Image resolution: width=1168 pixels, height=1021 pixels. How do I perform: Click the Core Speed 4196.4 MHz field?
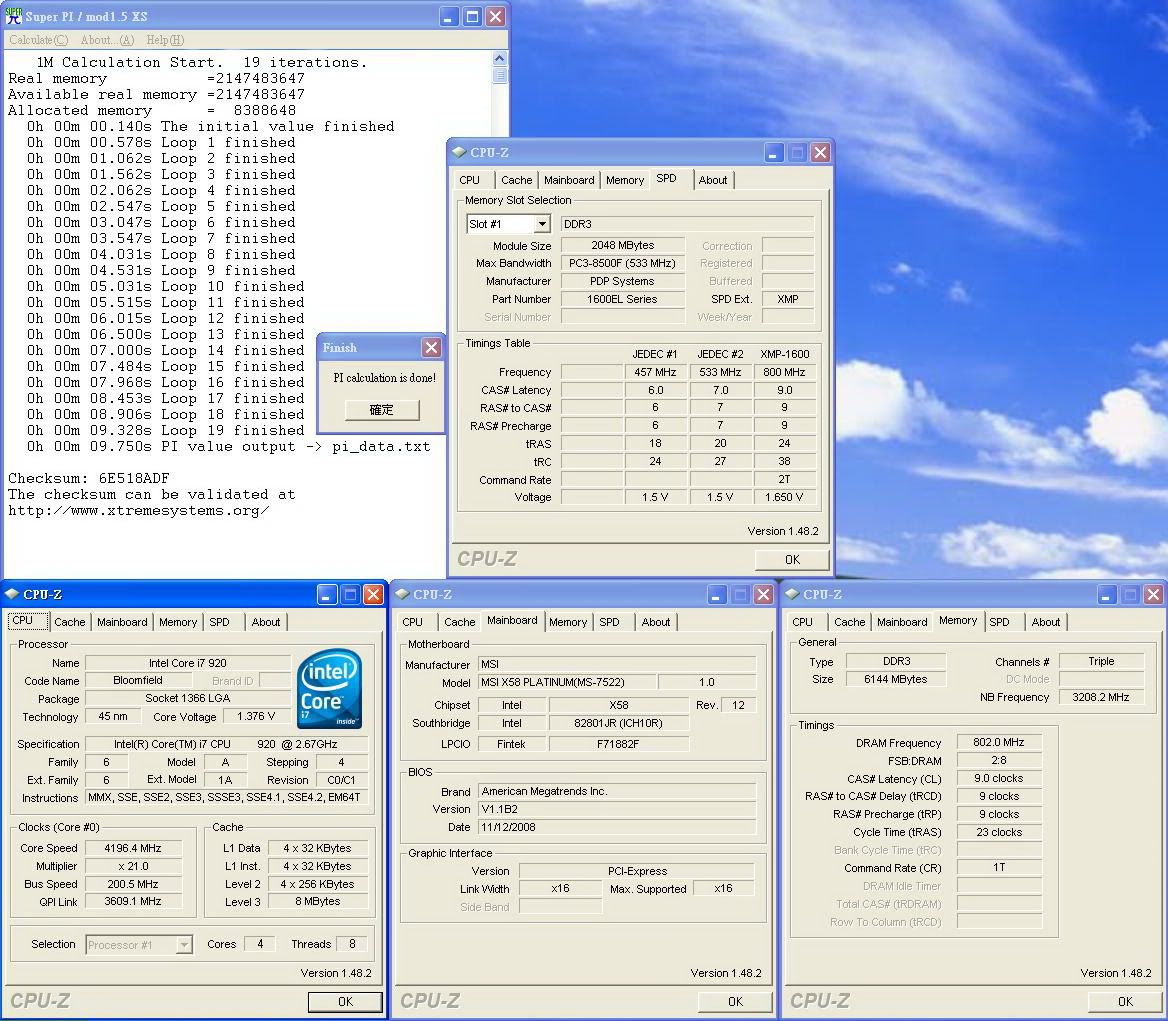coord(133,848)
